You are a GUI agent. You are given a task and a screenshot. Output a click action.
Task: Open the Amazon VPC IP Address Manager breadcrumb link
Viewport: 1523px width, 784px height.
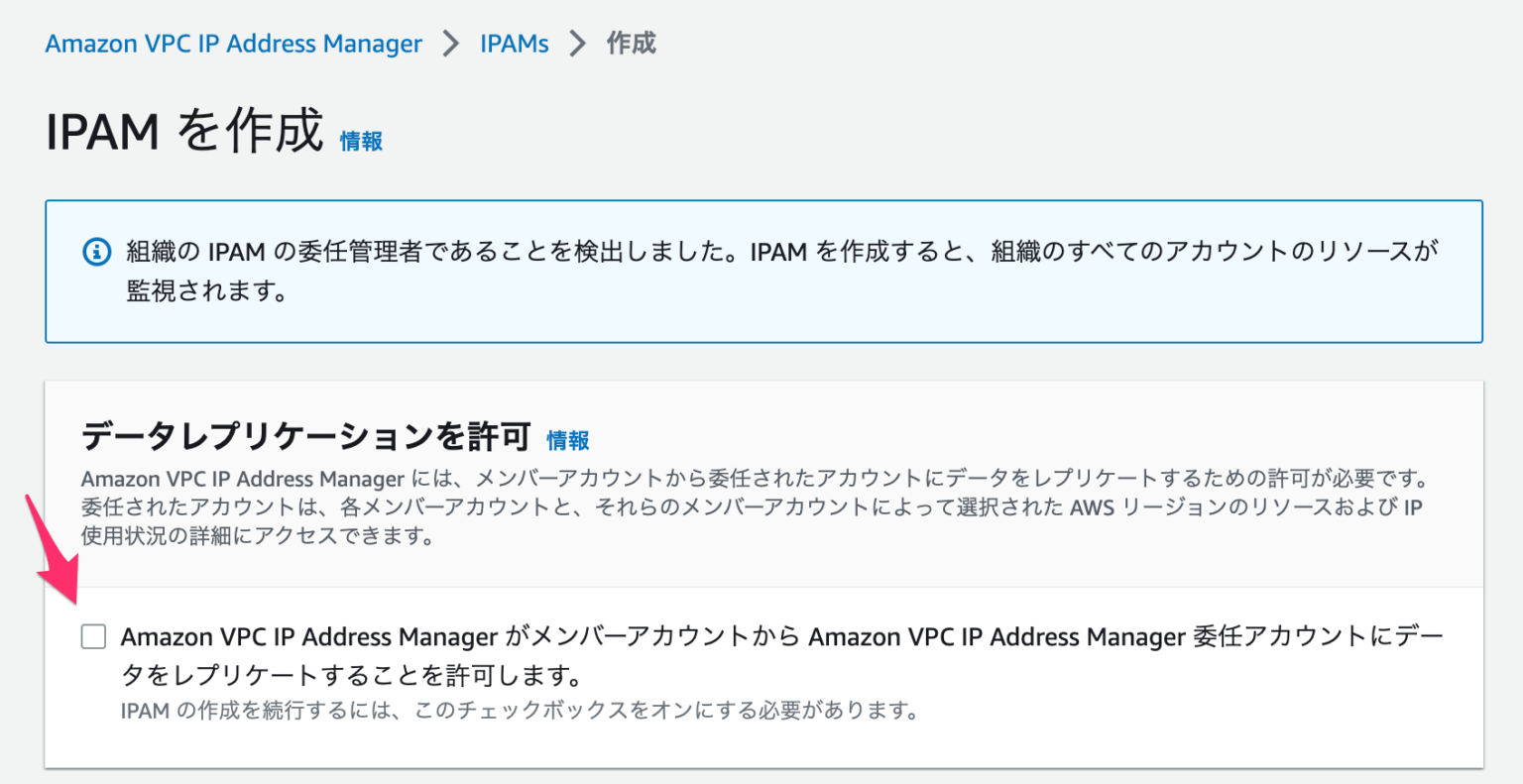(233, 43)
